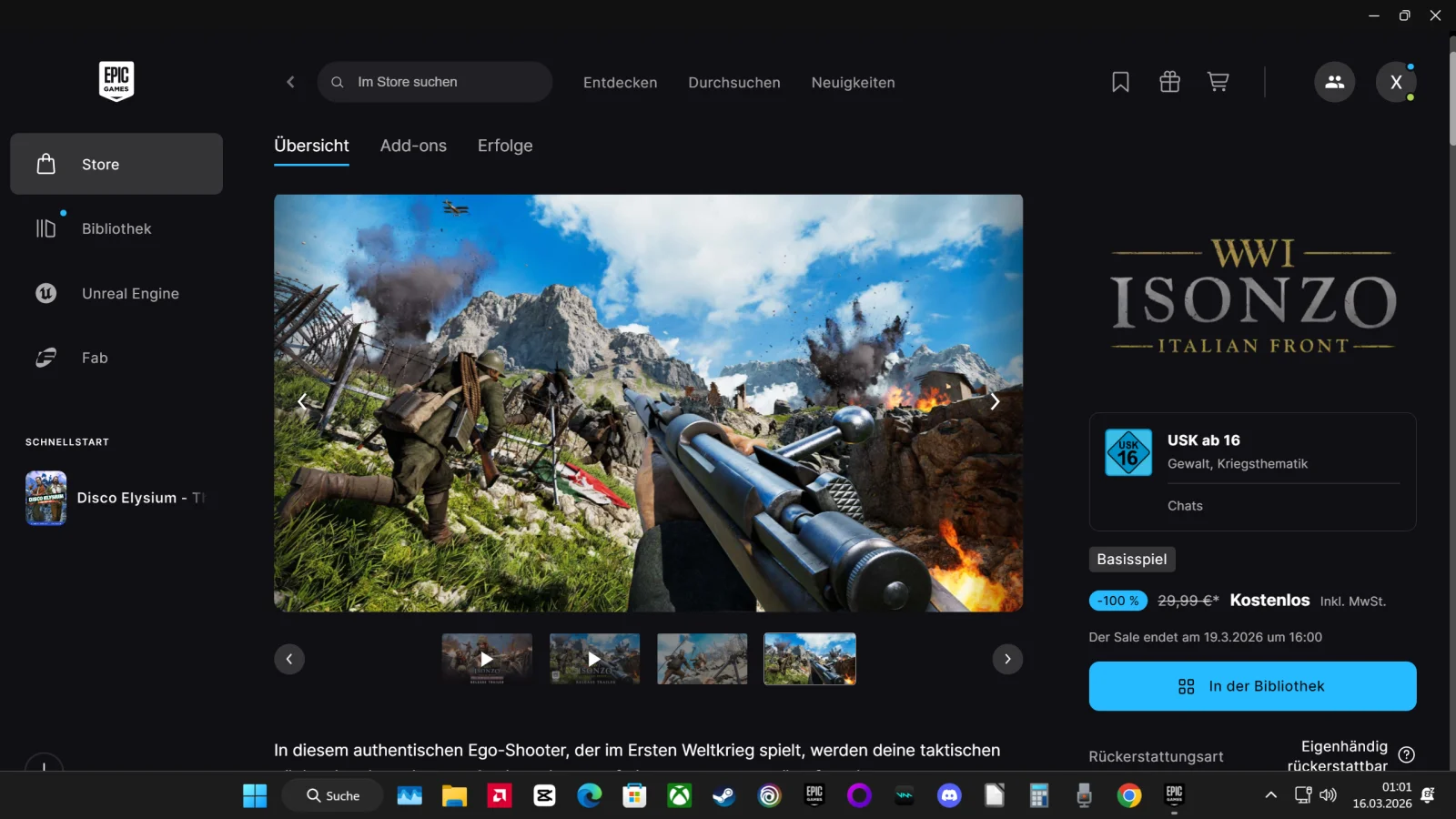The width and height of the screenshot is (1456, 819).
Task: Switch to the Erfolge tab
Action: tap(505, 146)
